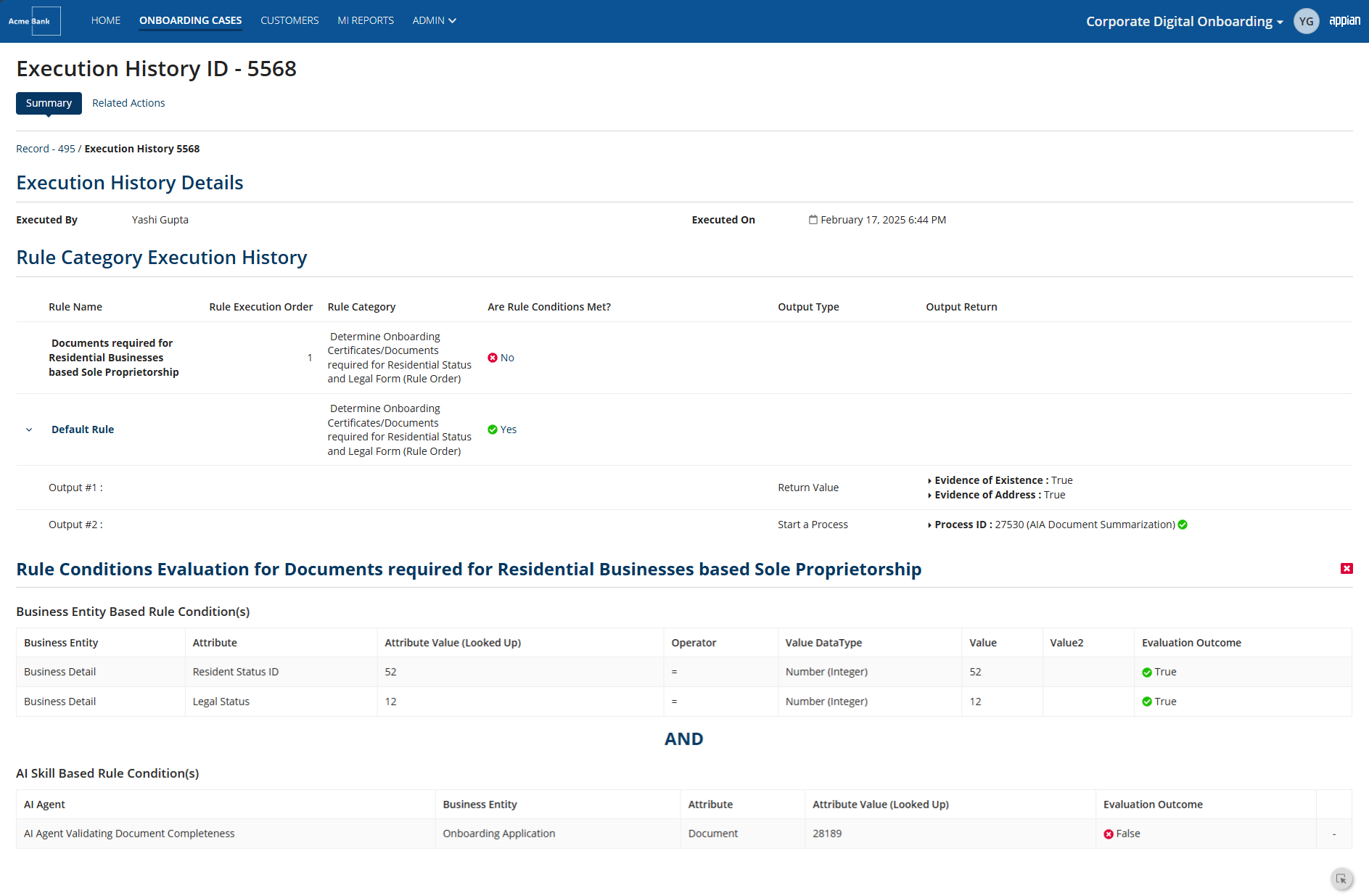Click rule execution order value 1

310,358
